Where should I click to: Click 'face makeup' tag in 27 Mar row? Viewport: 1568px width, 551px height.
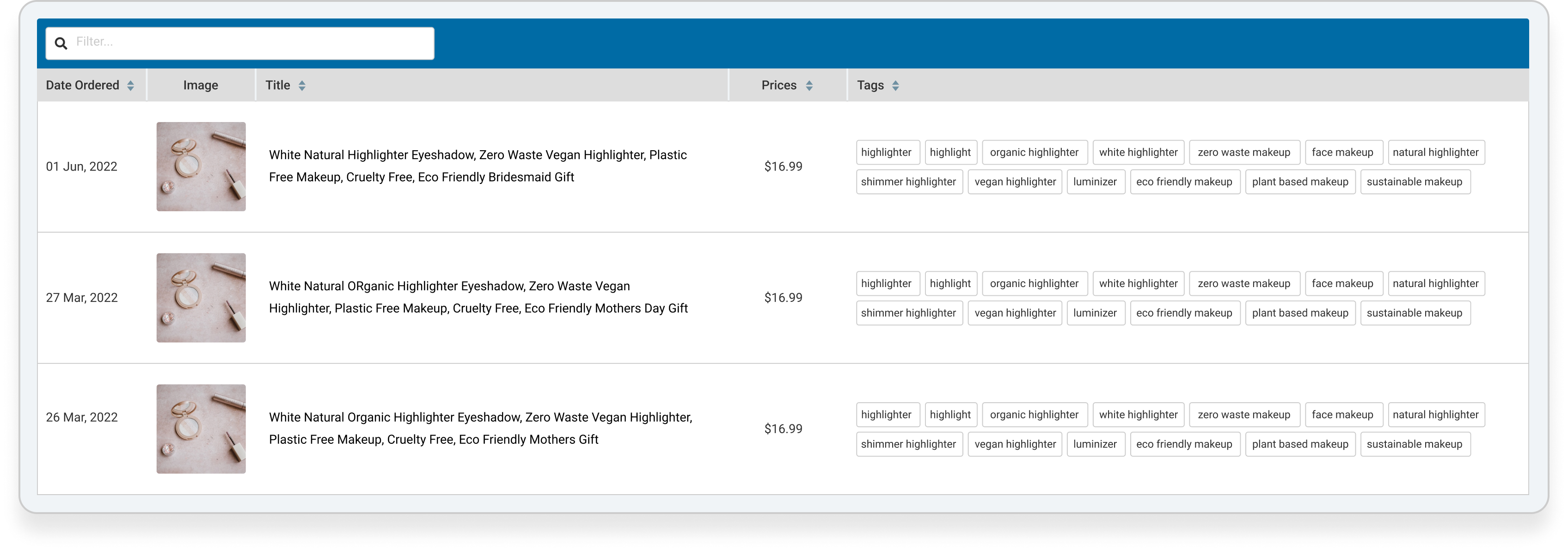tap(1343, 284)
